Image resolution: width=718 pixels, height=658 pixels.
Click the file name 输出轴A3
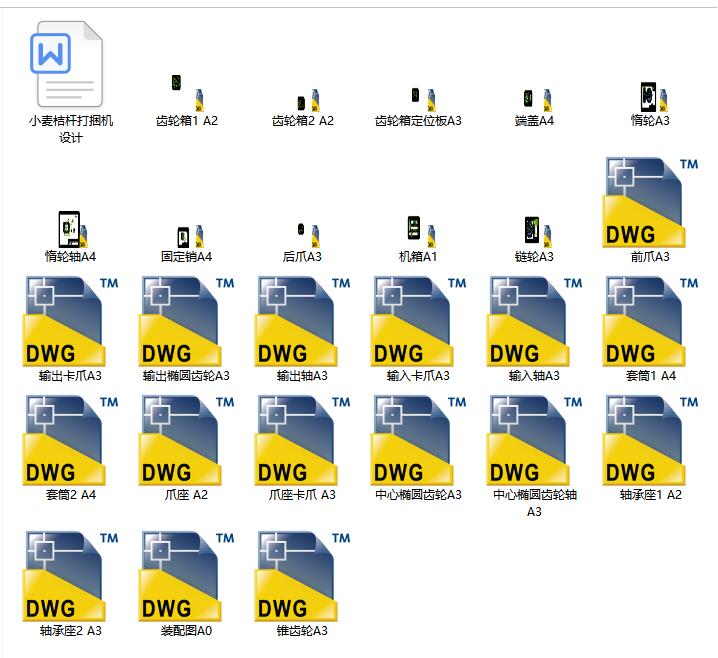pos(302,376)
